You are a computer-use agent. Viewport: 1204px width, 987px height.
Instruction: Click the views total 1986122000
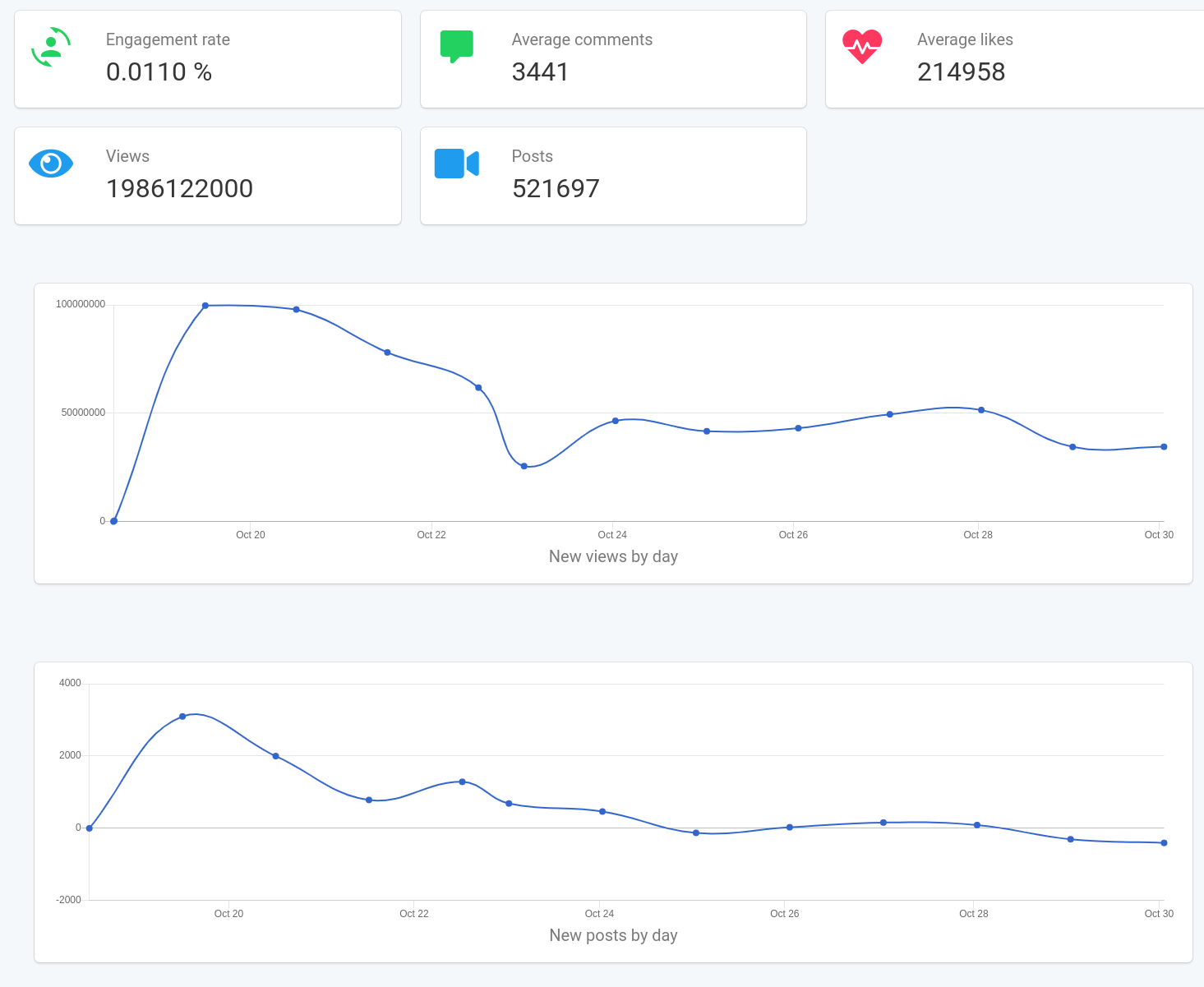pyautogui.click(x=179, y=189)
